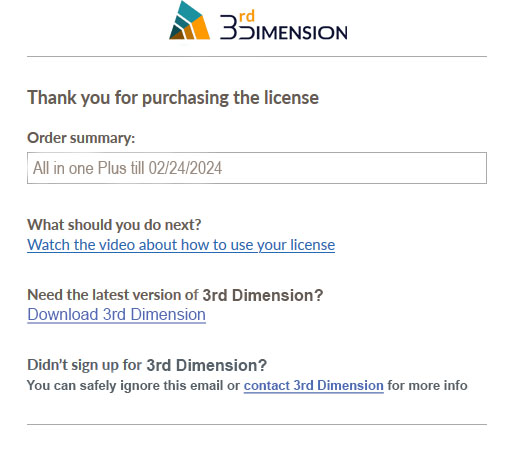Click bold '3rd Dimension?' in sign up heading
This screenshot has width=516, height=449.
(207, 365)
